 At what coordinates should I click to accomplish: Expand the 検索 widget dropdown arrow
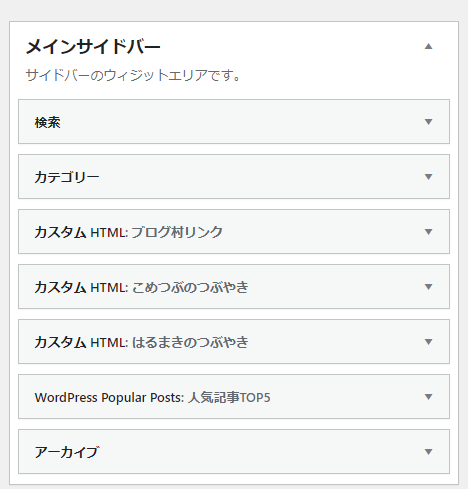(428, 122)
